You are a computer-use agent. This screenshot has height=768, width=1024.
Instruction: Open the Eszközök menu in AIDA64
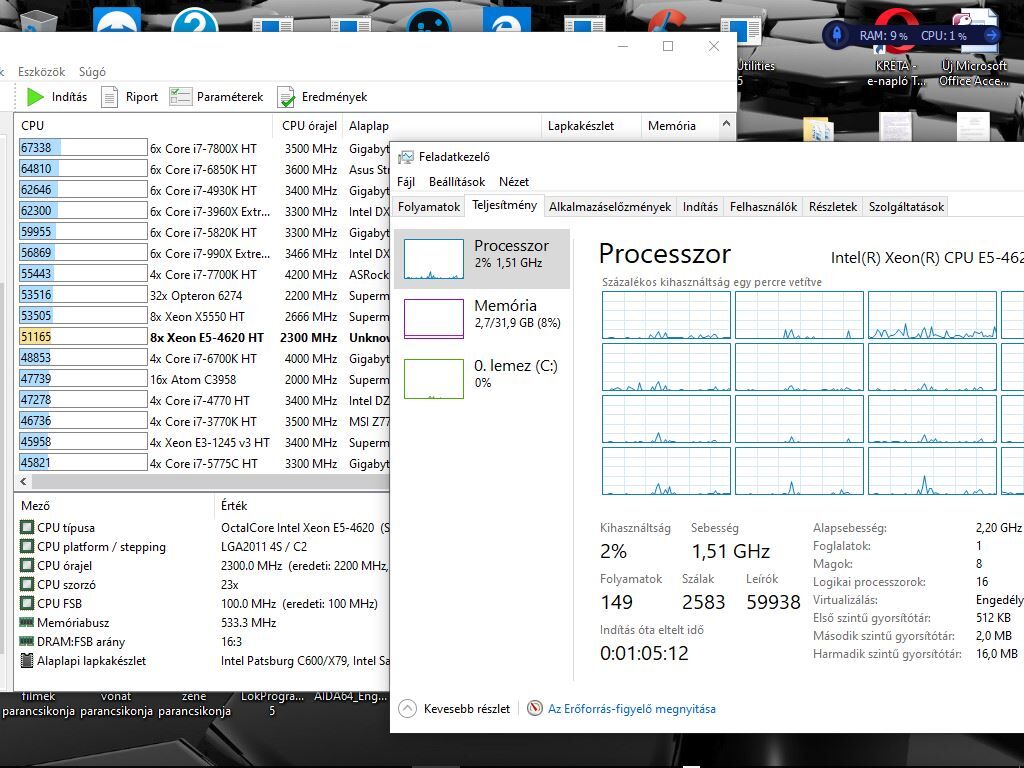click(x=42, y=72)
